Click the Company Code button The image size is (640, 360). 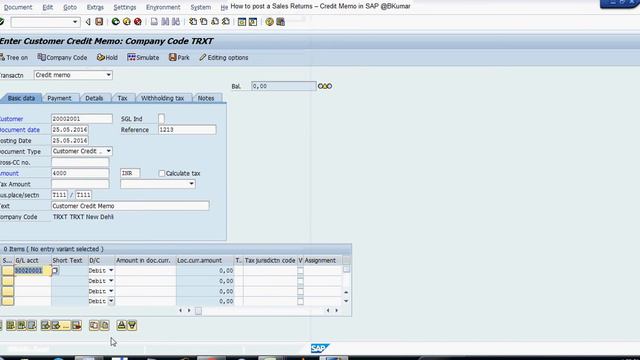[62, 58]
